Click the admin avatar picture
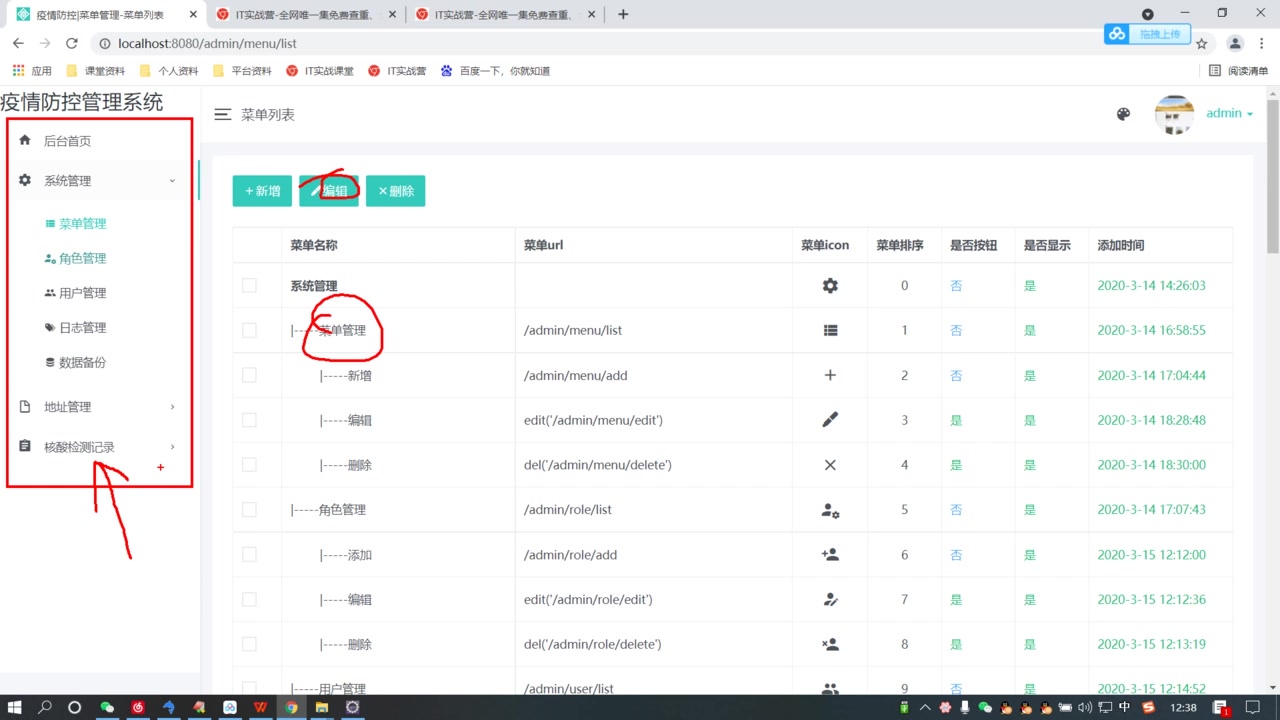Screen dimensions: 1280x720 1174,115
